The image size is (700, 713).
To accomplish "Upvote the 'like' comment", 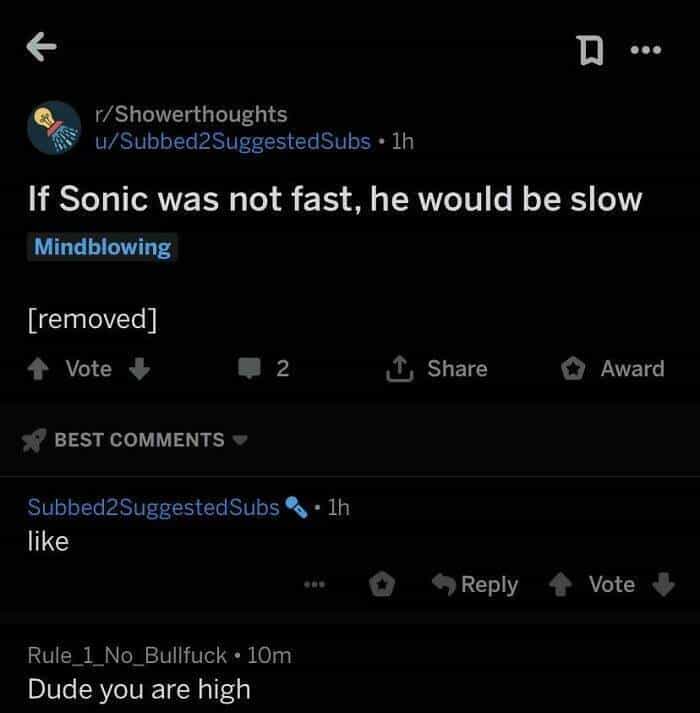I will click(x=559, y=585).
